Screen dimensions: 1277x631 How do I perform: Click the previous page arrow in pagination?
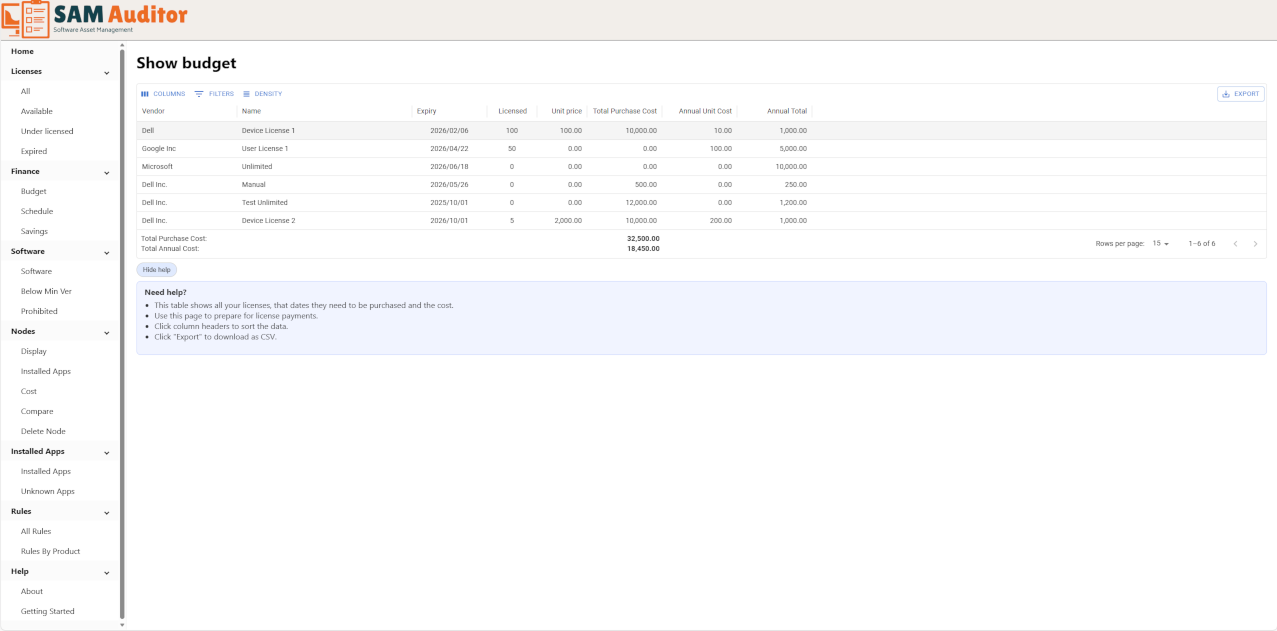coord(1235,243)
